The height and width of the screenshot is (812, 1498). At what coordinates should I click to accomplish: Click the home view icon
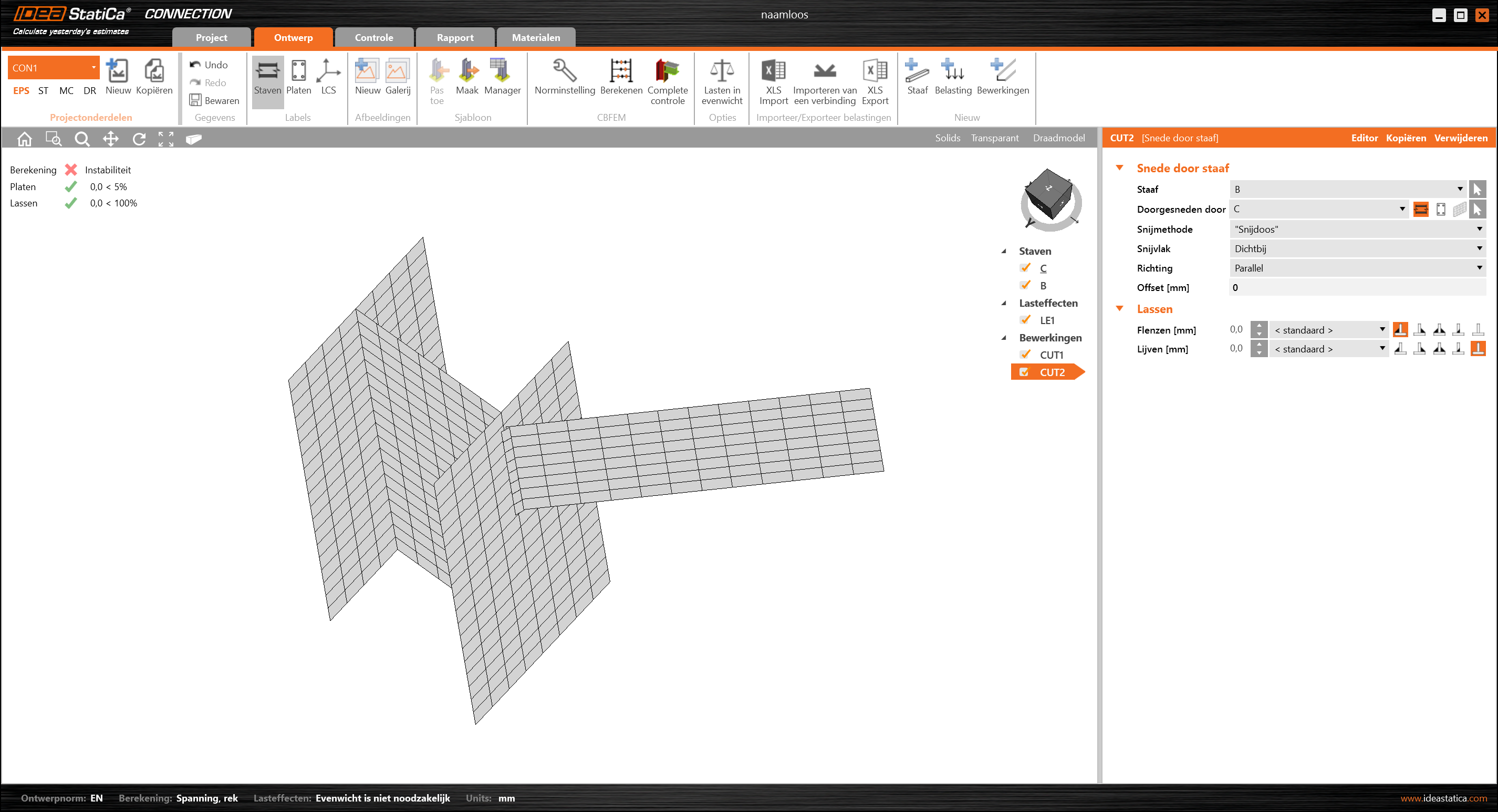24,139
